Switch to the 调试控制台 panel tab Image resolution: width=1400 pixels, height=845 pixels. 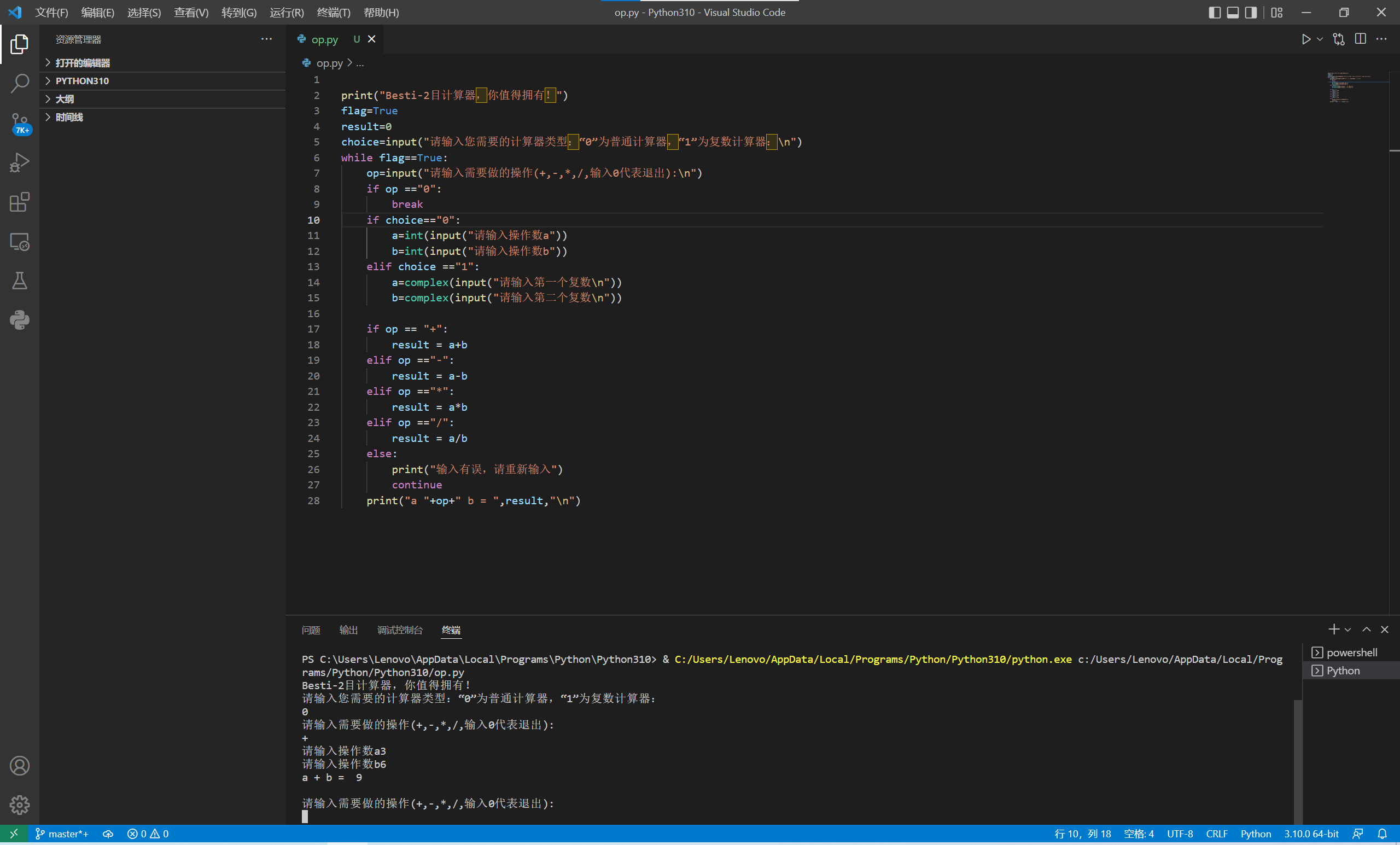click(x=399, y=630)
